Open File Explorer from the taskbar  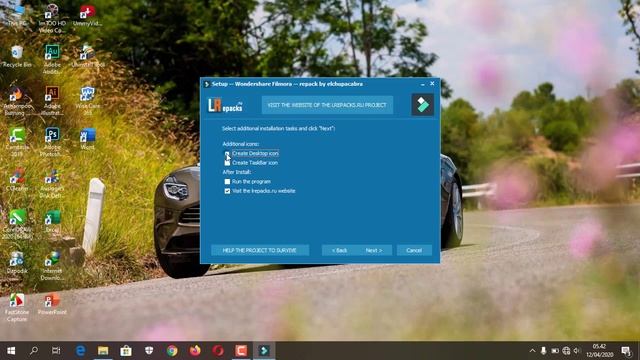(x=103, y=351)
